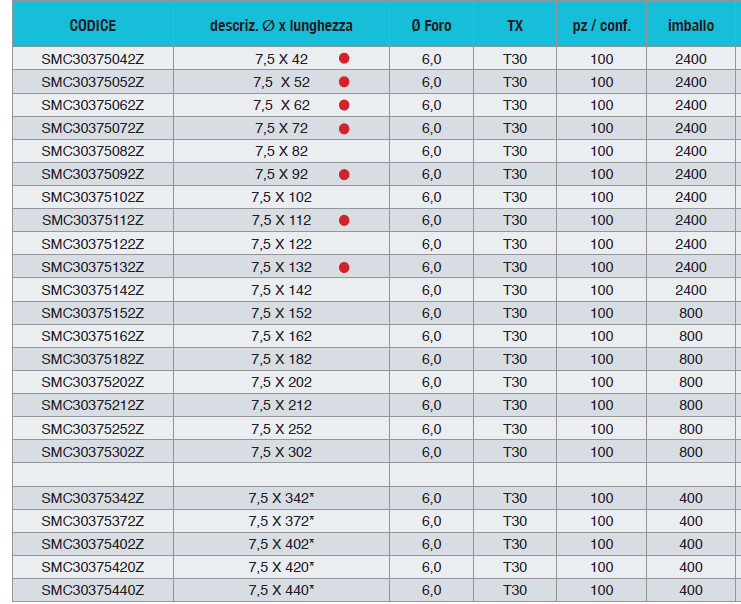
Task: Select code SMC30375372Z
Action: pyautogui.click(x=93, y=521)
